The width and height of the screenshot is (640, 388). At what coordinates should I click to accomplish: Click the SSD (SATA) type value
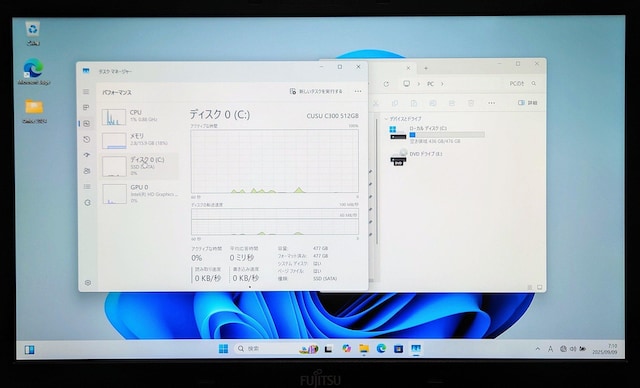[x=325, y=279]
